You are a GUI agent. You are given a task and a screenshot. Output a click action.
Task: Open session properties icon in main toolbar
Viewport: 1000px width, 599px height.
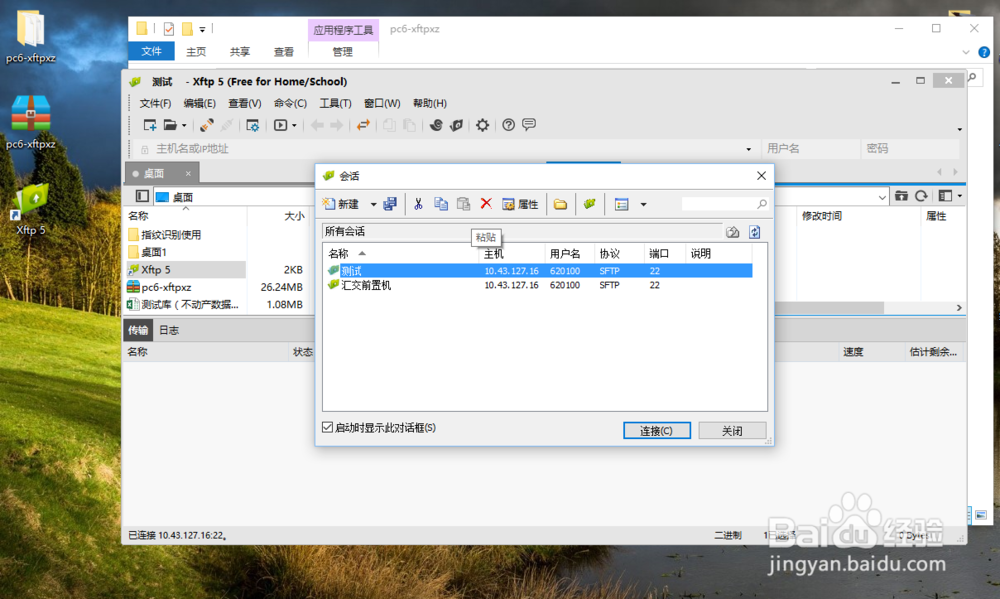pos(253,125)
